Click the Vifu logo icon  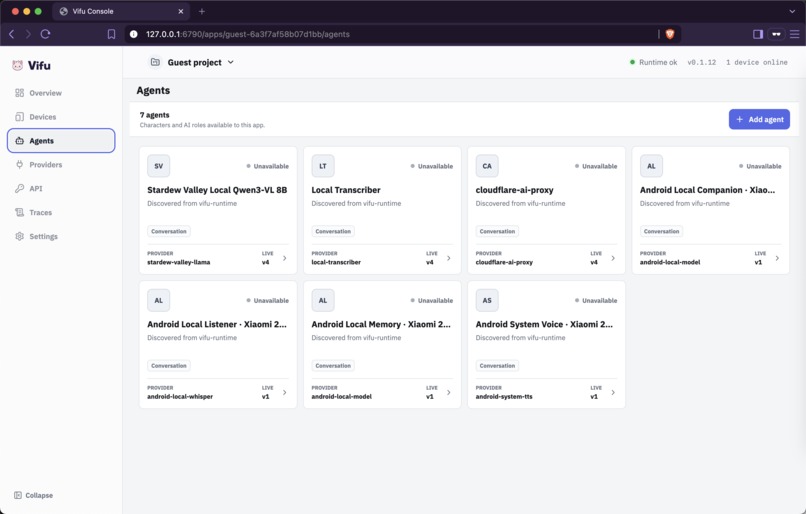click(17, 65)
